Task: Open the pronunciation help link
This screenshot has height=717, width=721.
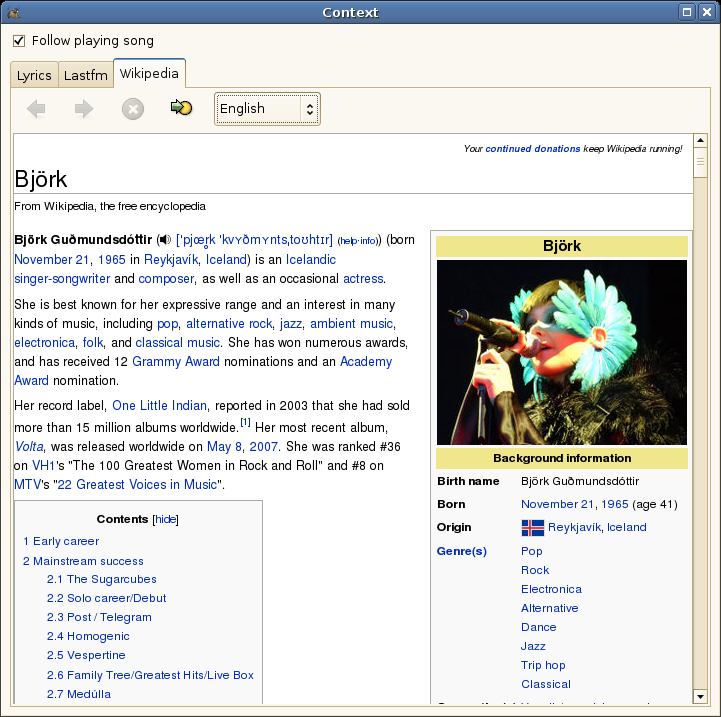Action: (x=349, y=241)
